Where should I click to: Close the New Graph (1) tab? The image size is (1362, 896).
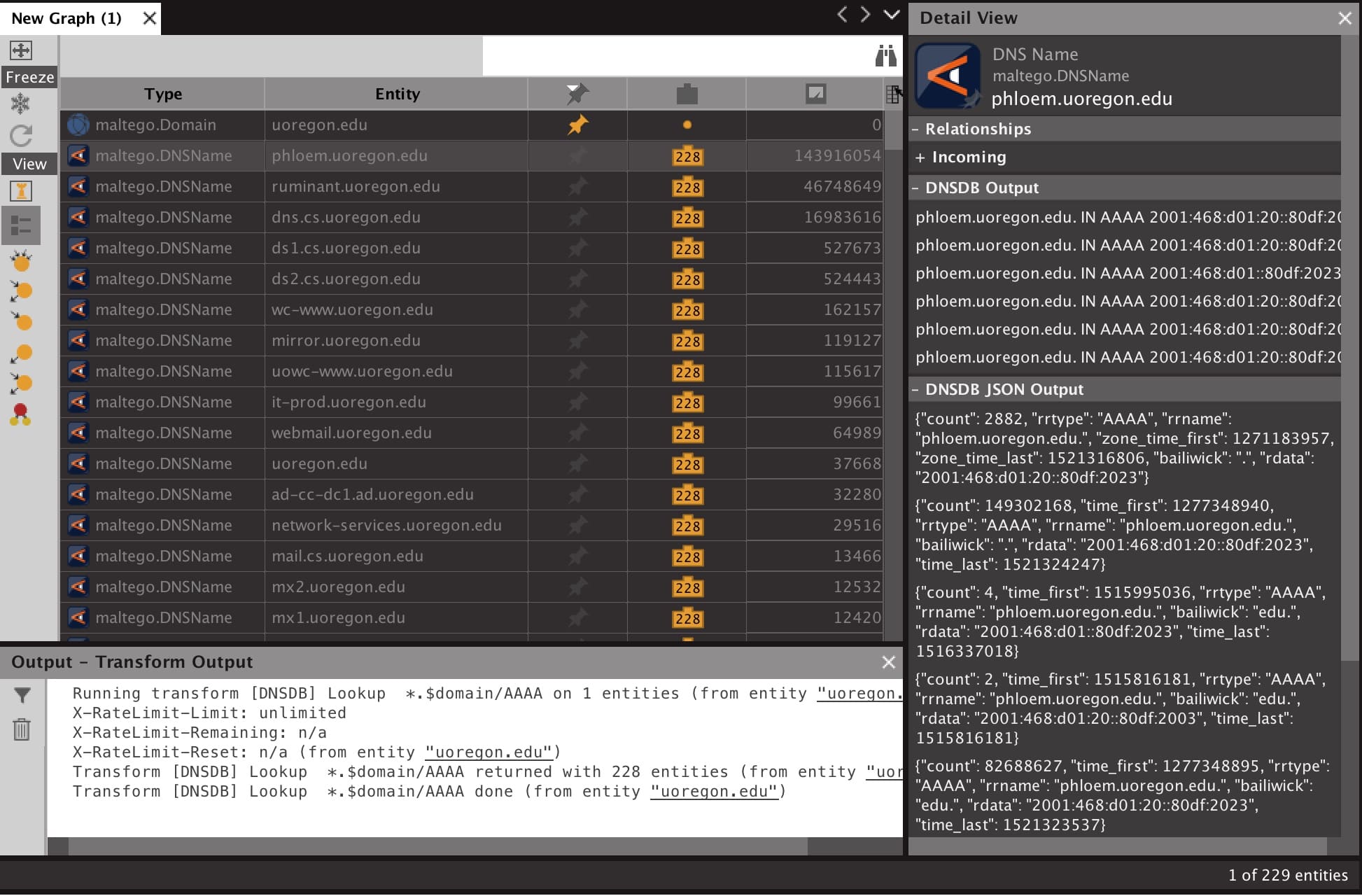(149, 18)
